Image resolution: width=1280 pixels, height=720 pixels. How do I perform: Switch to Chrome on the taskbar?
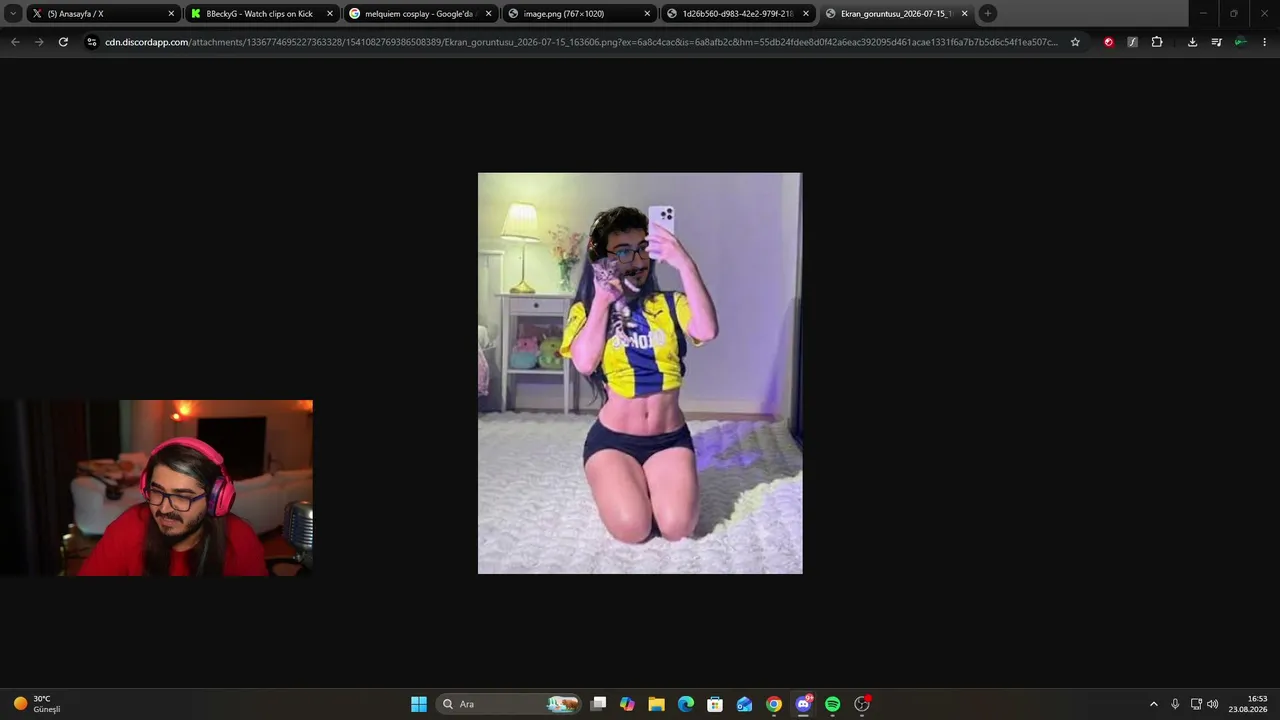click(774, 704)
